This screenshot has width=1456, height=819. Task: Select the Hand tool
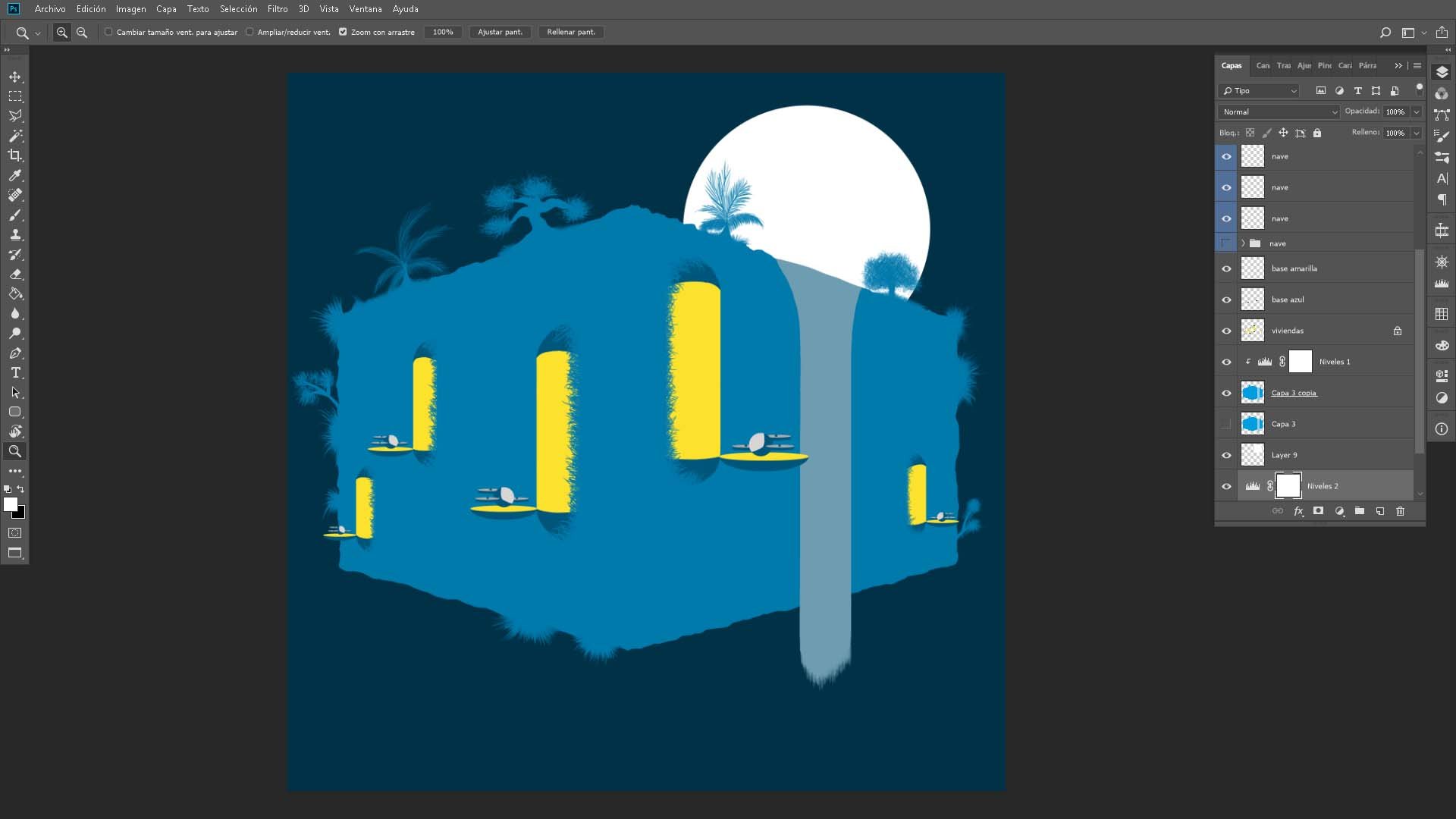pos(15,431)
